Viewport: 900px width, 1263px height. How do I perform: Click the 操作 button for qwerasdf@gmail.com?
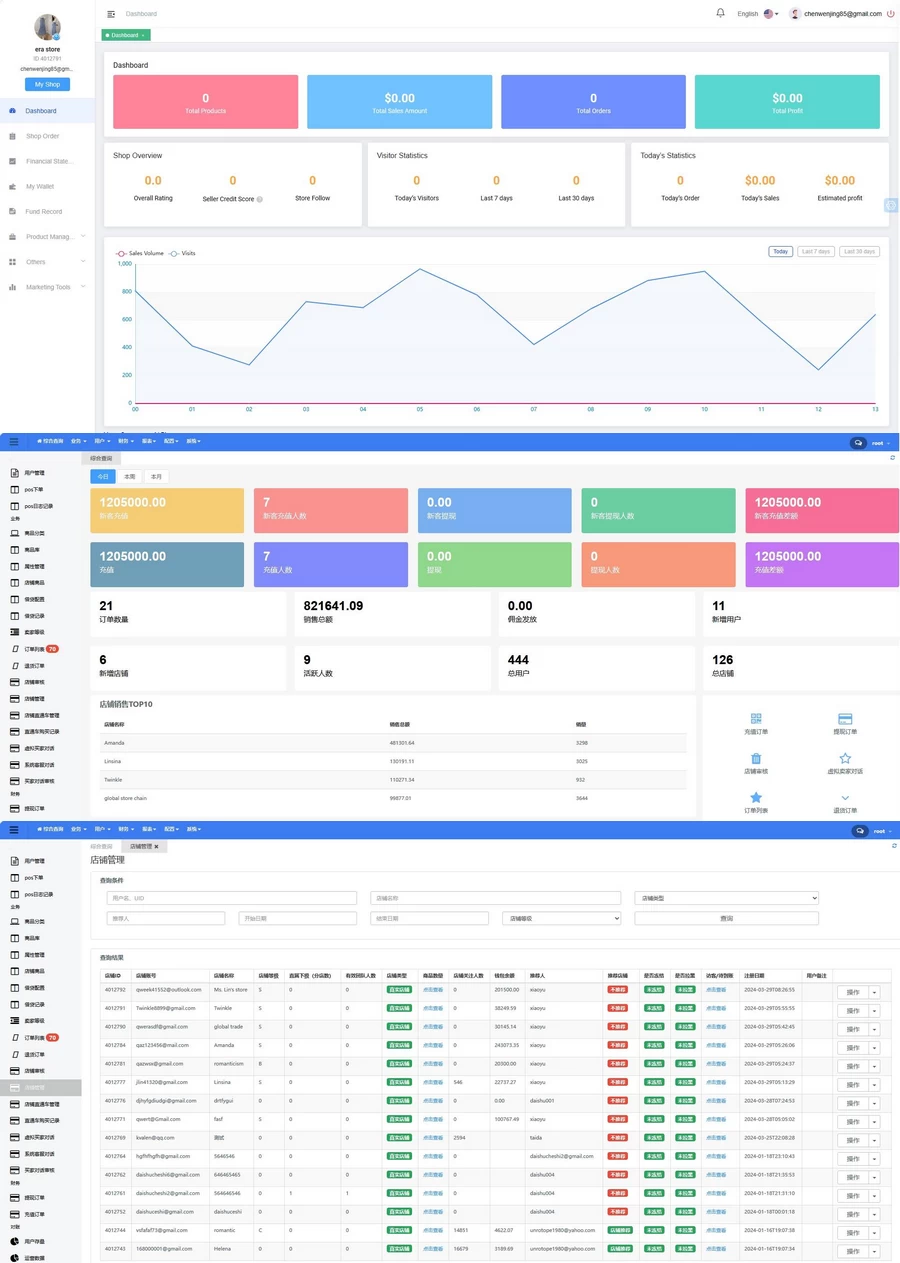point(852,1029)
